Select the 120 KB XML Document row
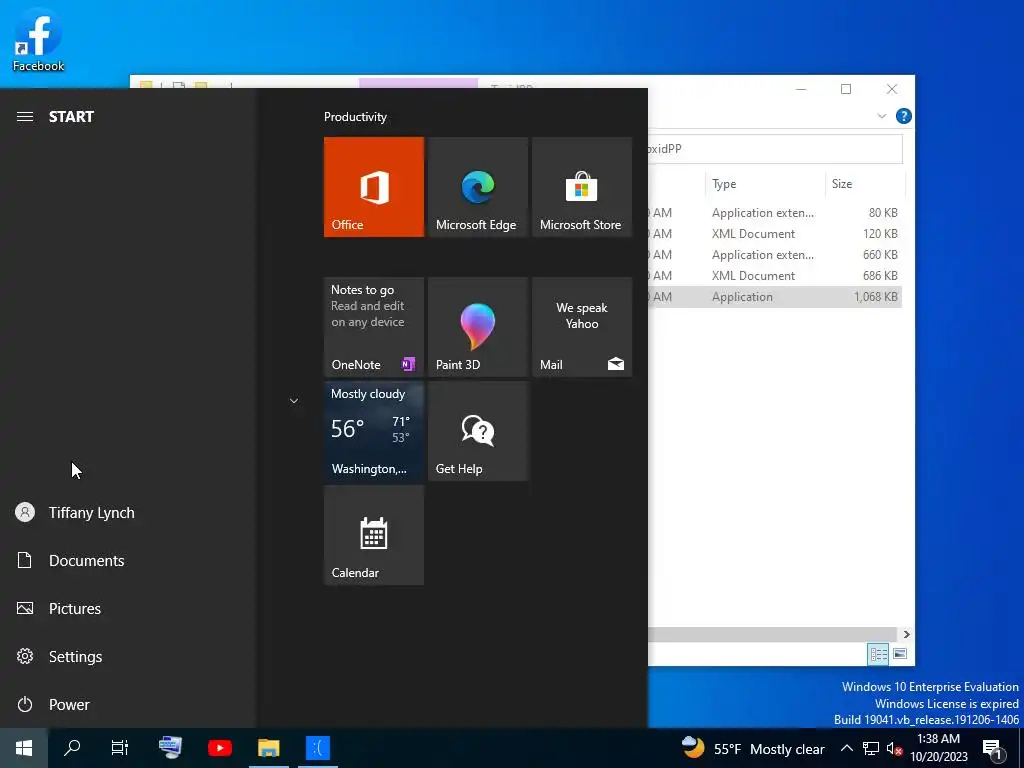This screenshot has width=1024, height=768. [775, 234]
